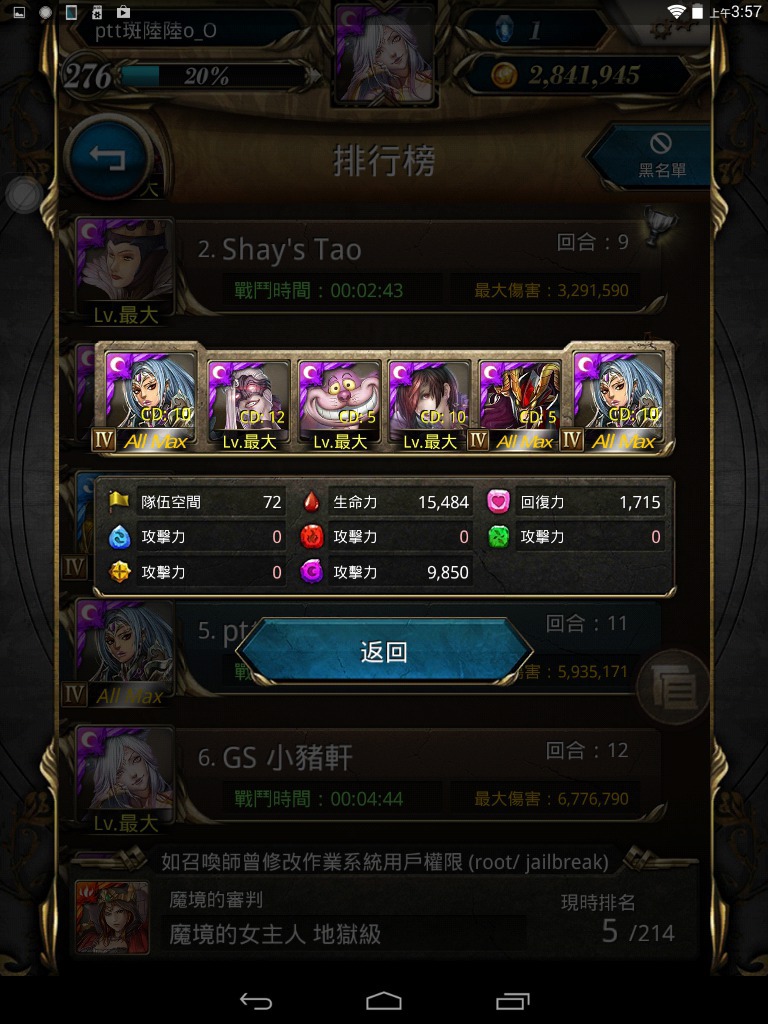
Task: Tap the red armored demon card
Action: click(x=520, y=405)
